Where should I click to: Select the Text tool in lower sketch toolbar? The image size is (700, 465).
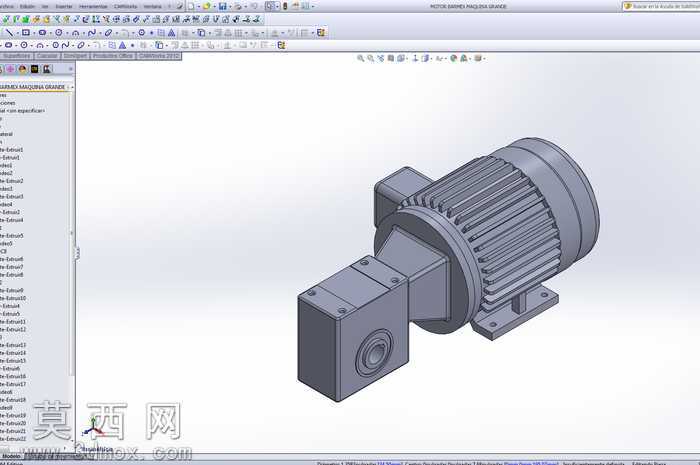[x=122, y=45]
